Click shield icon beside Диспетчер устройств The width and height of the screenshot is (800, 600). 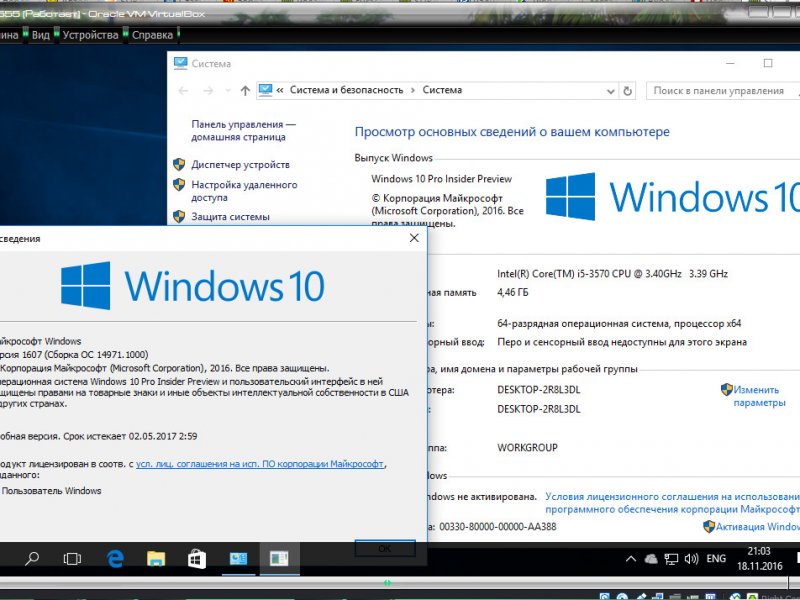[x=179, y=164]
